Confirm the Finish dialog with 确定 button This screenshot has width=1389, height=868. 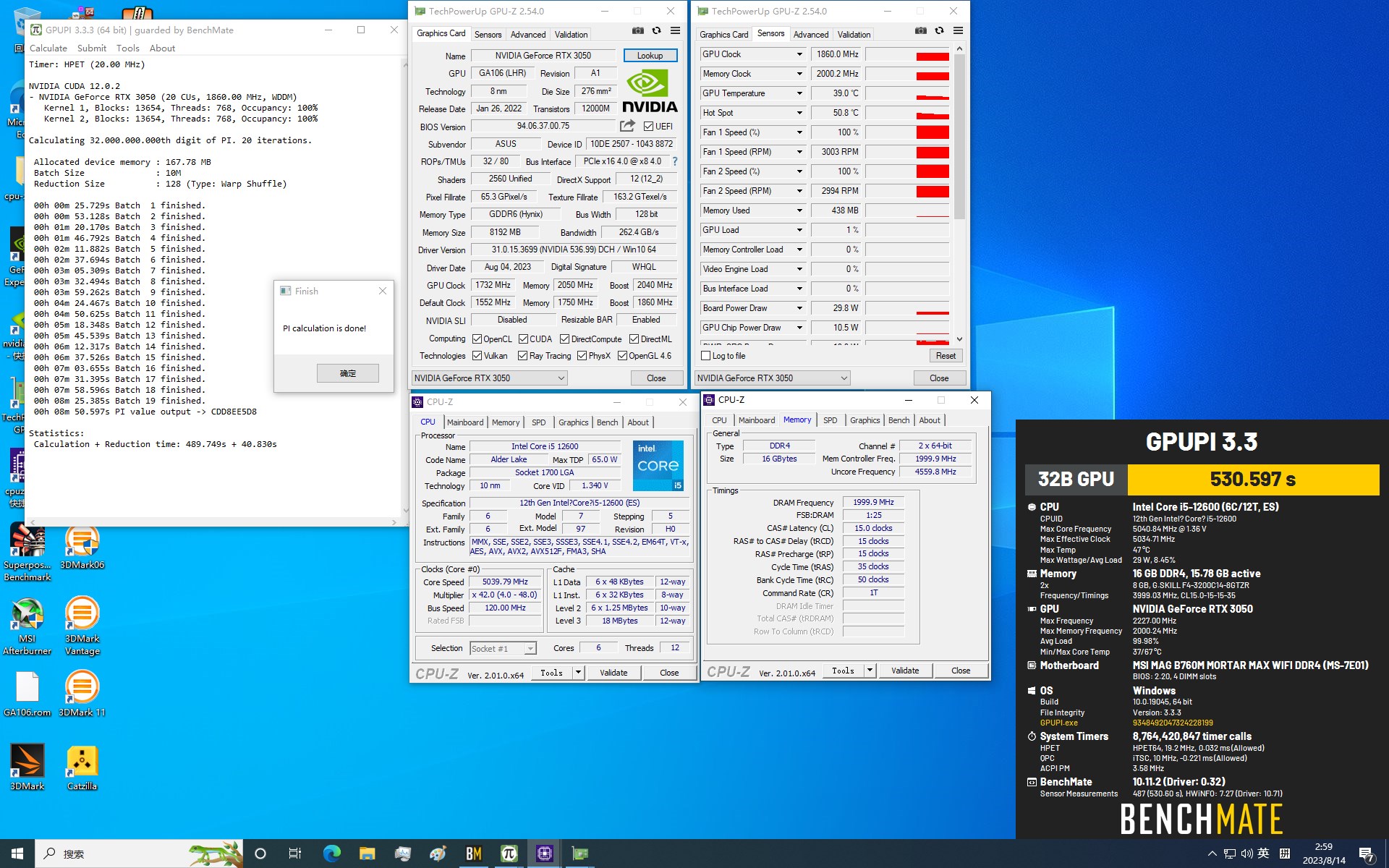pos(348,373)
